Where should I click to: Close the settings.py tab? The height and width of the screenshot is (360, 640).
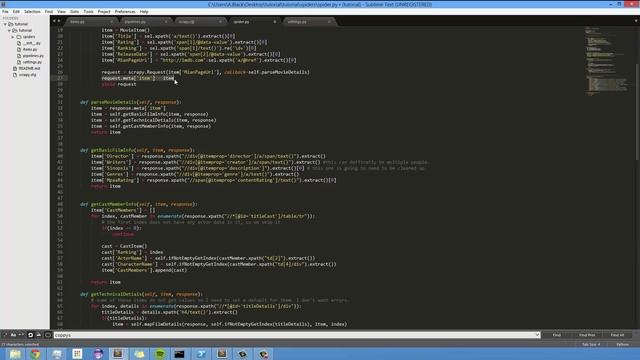tap(329, 22)
